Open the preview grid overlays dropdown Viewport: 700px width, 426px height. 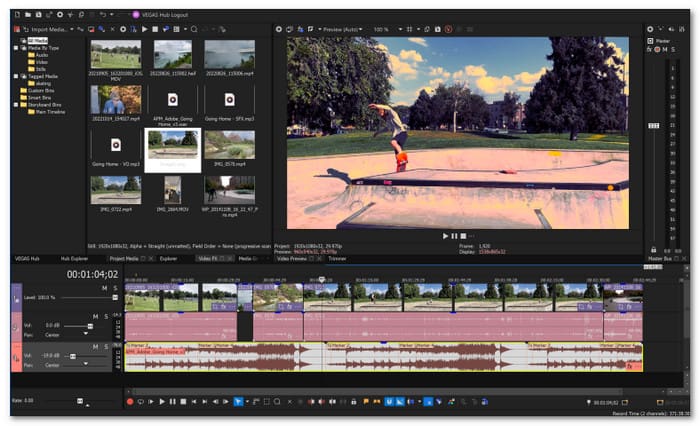pyautogui.click(x=418, y=29)
